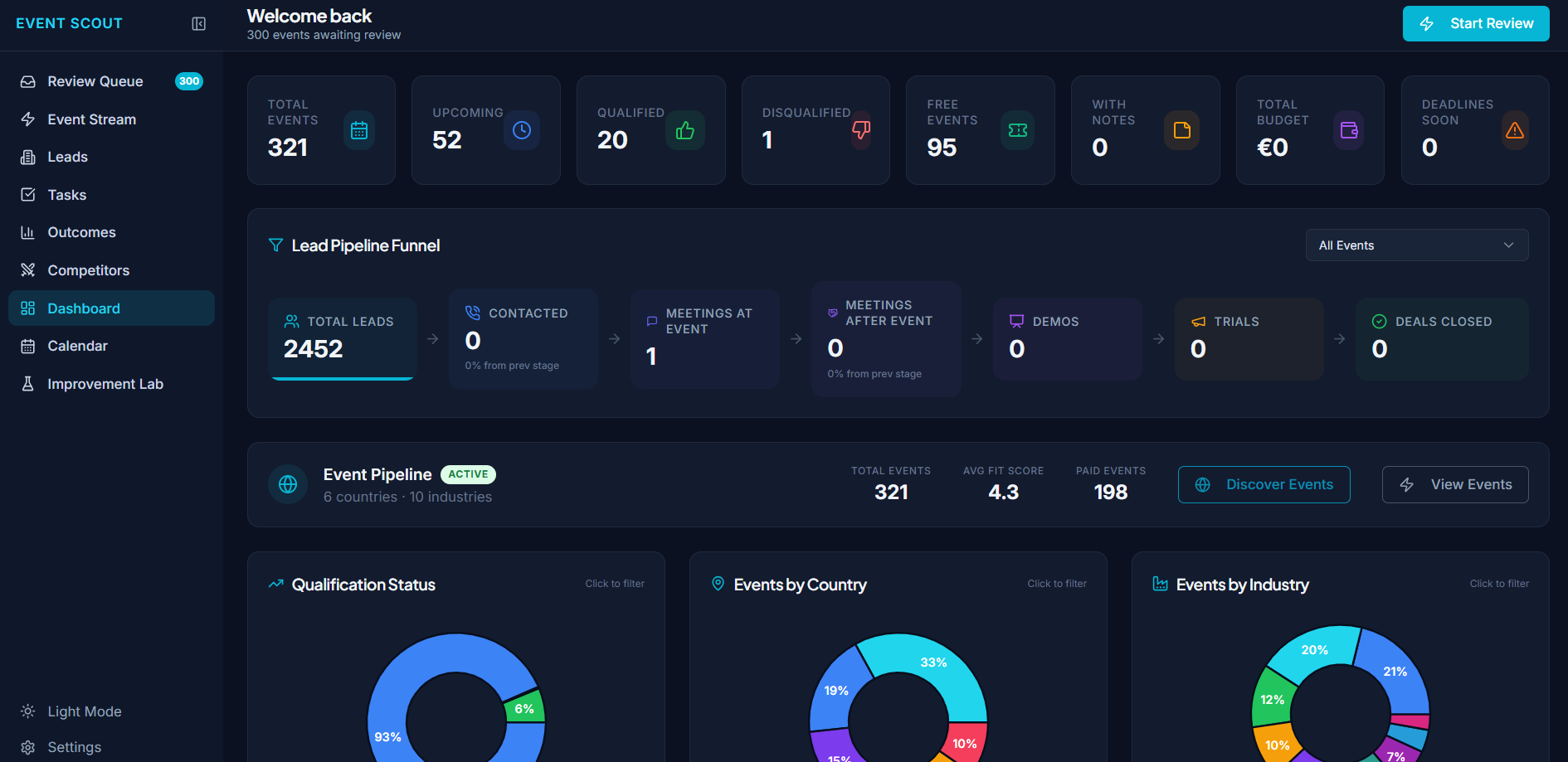1568x762 pixels.
Task: Click the Event Pipeline globe icon
Action: tap(288, 484)
